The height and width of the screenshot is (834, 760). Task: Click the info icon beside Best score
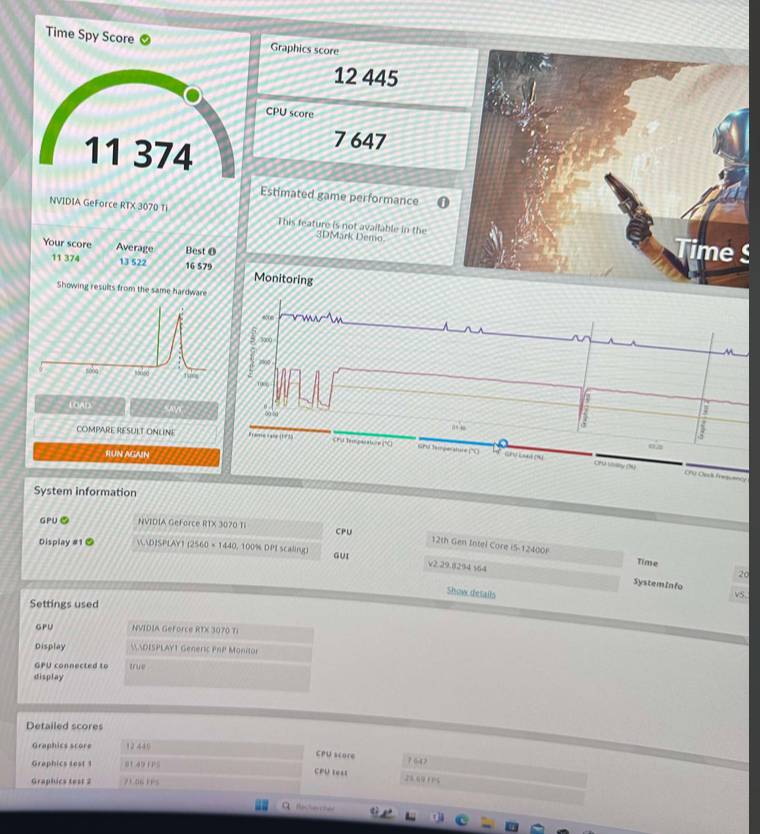tap(213, 250)
